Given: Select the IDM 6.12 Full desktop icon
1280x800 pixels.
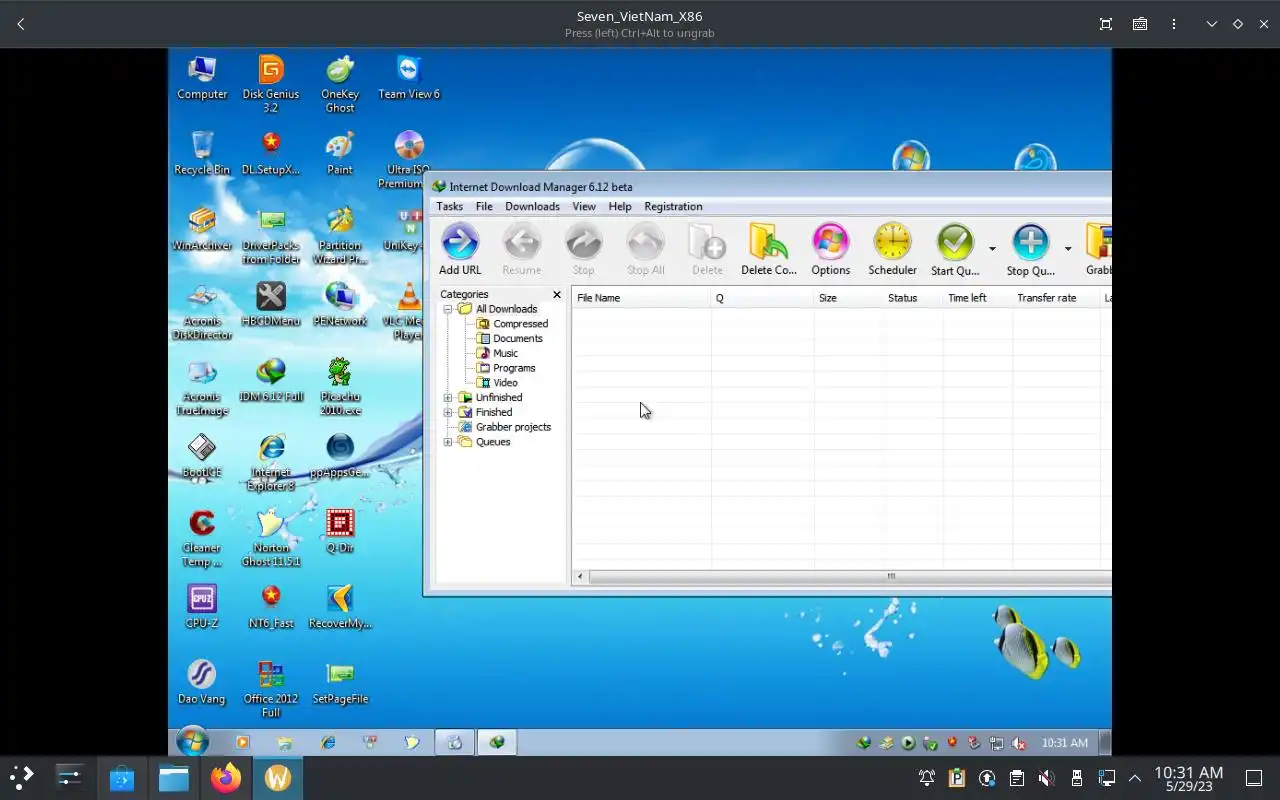Looking at the screenshot, I should pyautogui.click(x=270, y=380).
